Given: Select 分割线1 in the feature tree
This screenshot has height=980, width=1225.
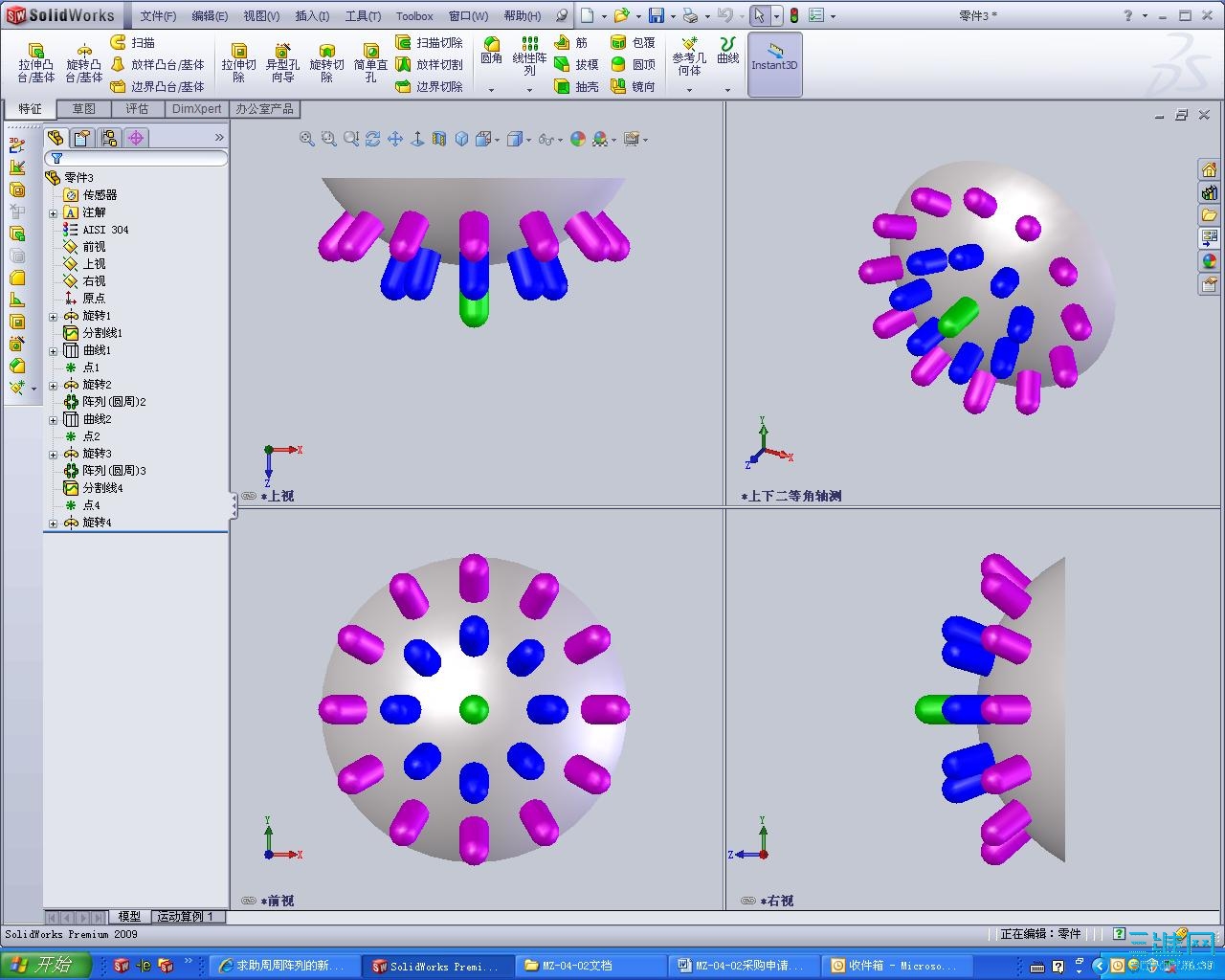Looking at the screenshot, I should 93,333.
